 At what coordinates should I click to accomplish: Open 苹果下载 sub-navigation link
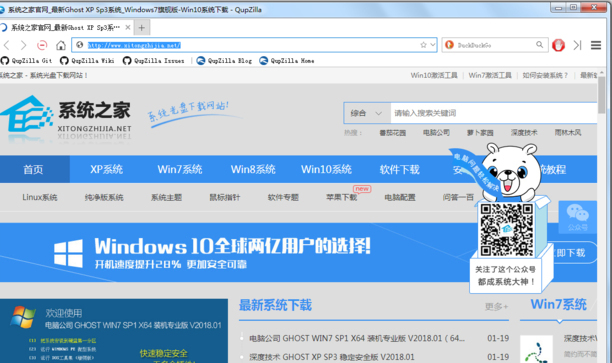[x=342, y=198]
